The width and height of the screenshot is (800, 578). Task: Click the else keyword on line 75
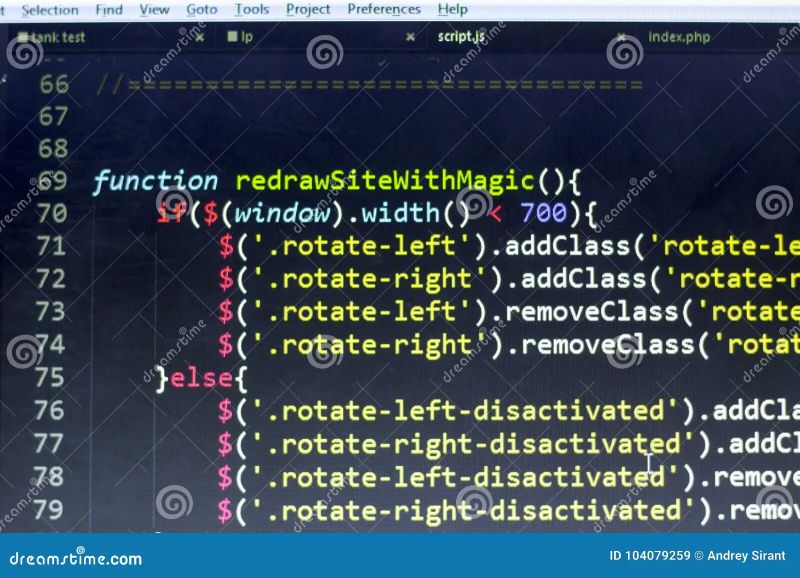pos(203,377)
